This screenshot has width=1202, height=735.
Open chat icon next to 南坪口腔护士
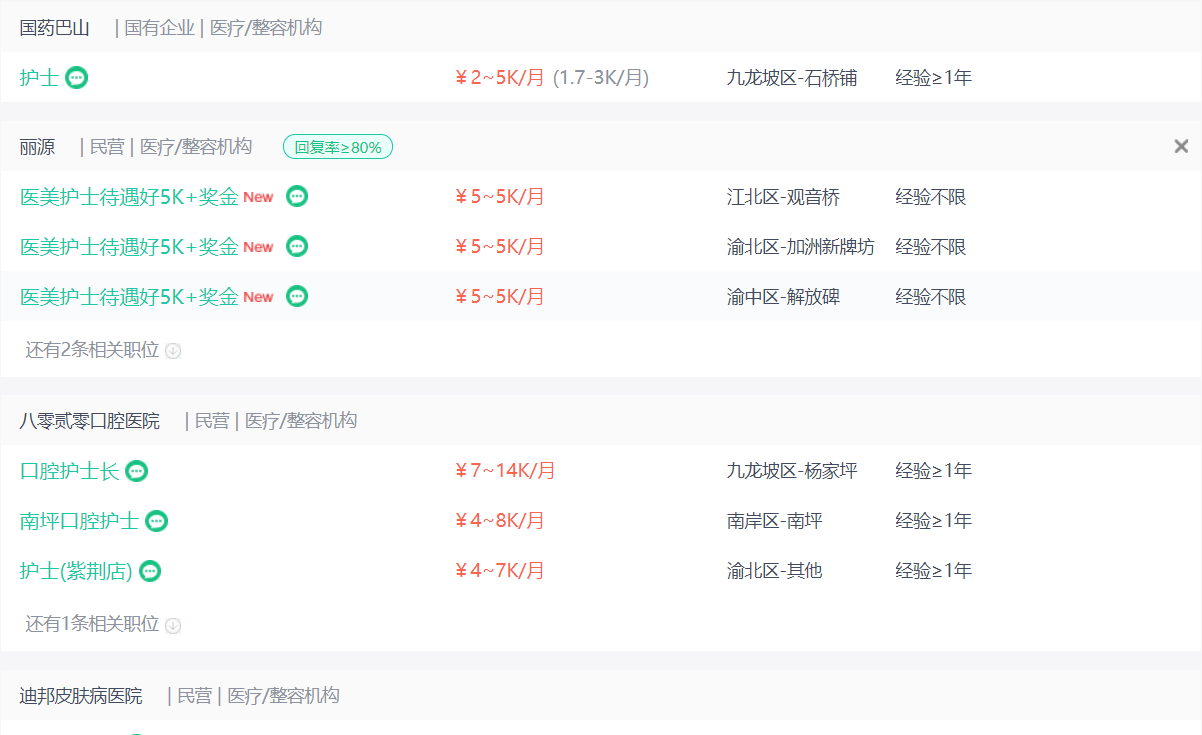(x=156, y=521)
